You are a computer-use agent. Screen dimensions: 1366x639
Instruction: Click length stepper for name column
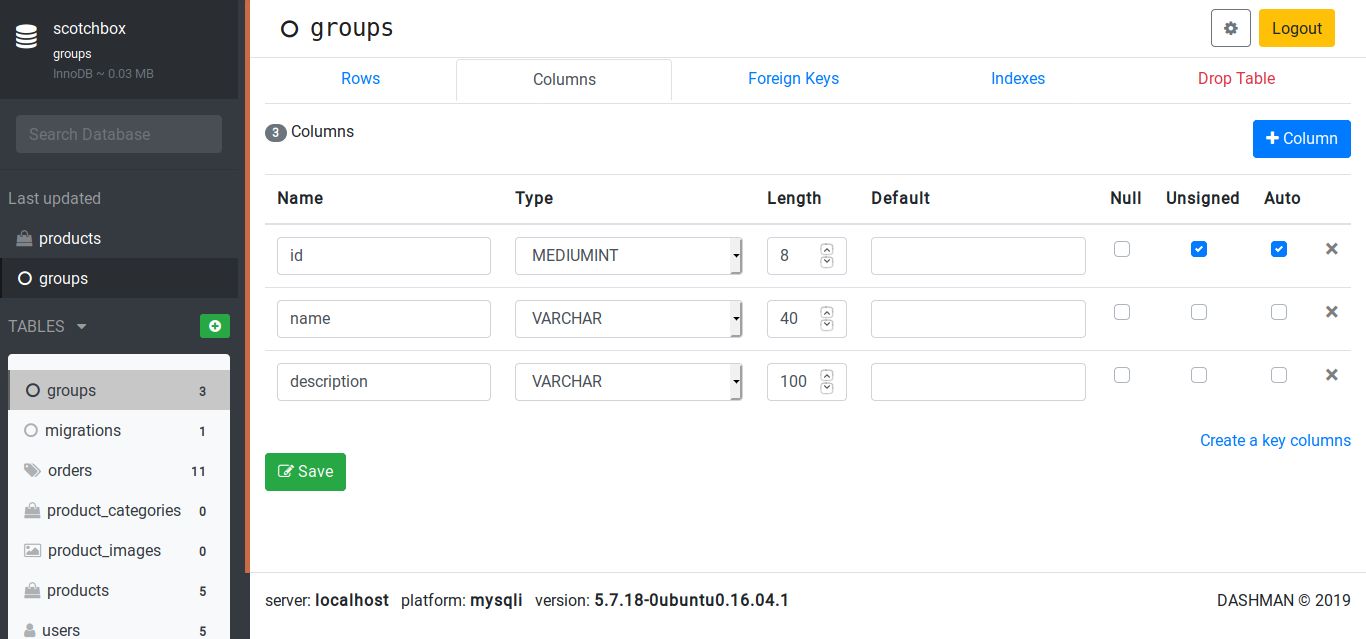pos(826,319)
